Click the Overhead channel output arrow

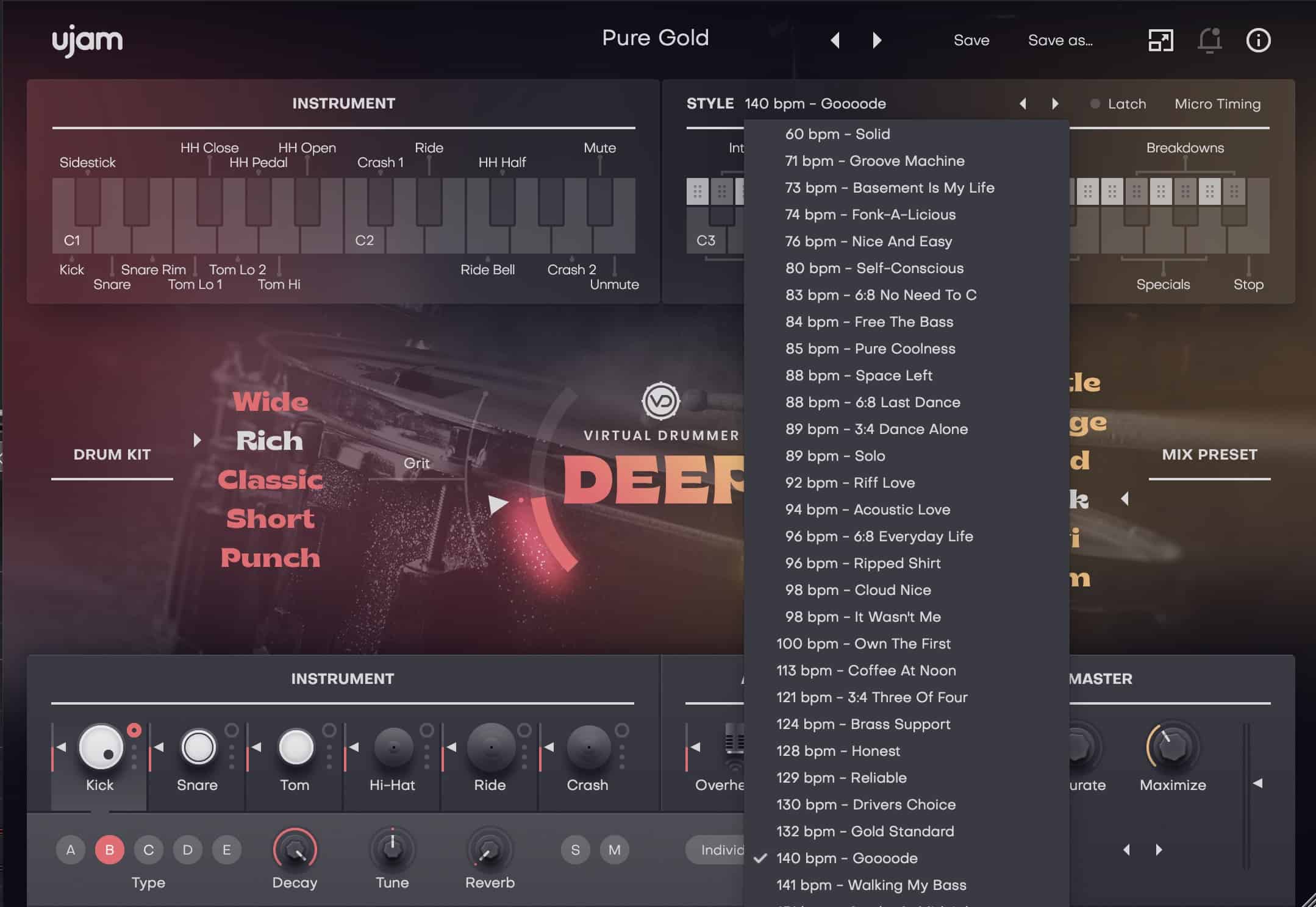(695, 747)
